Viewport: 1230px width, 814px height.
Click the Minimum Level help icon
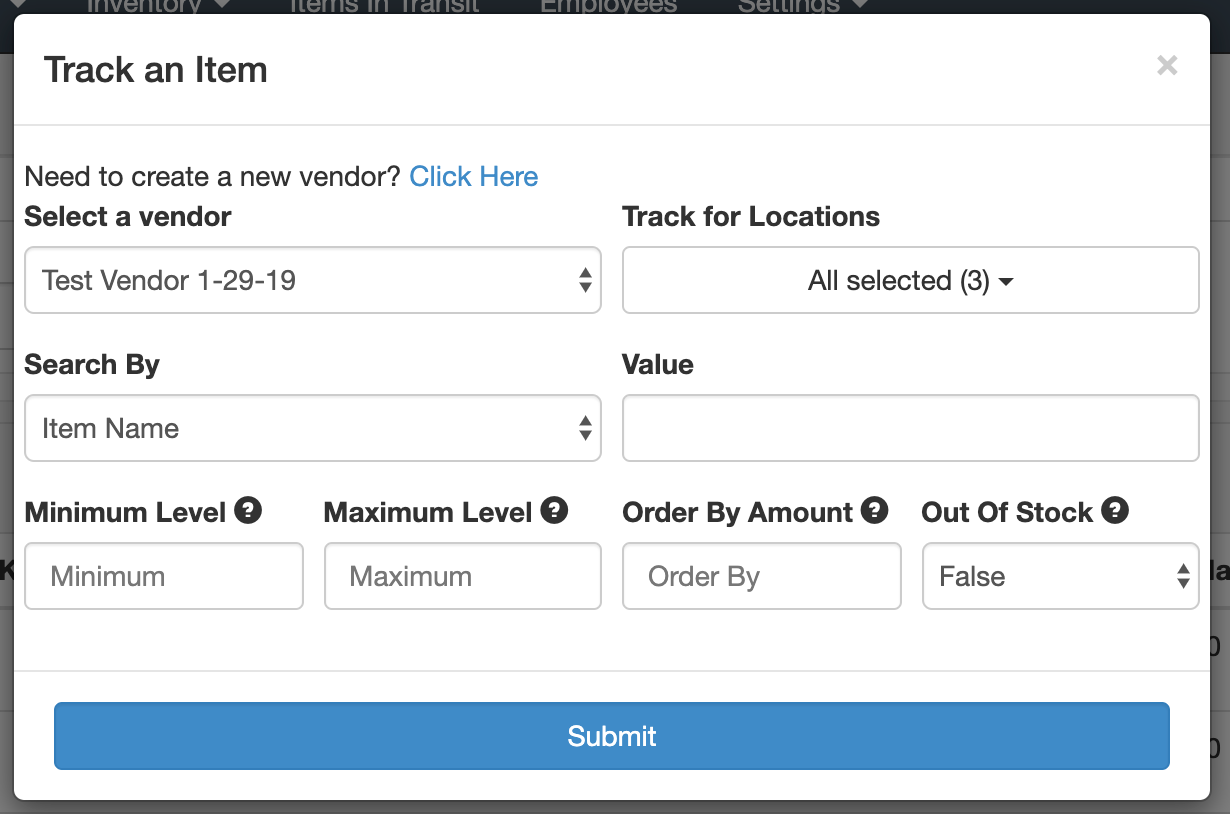click(248, 511)
